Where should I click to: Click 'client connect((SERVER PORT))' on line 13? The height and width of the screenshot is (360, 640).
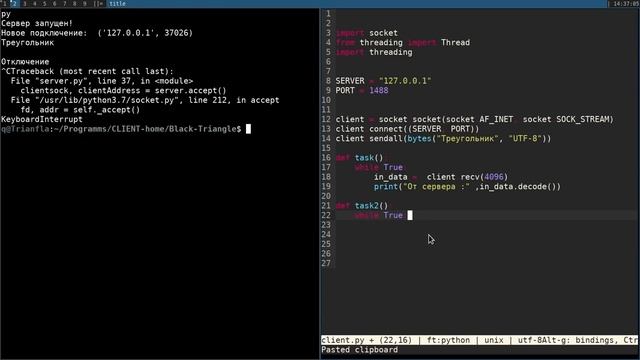pos(407,129)
